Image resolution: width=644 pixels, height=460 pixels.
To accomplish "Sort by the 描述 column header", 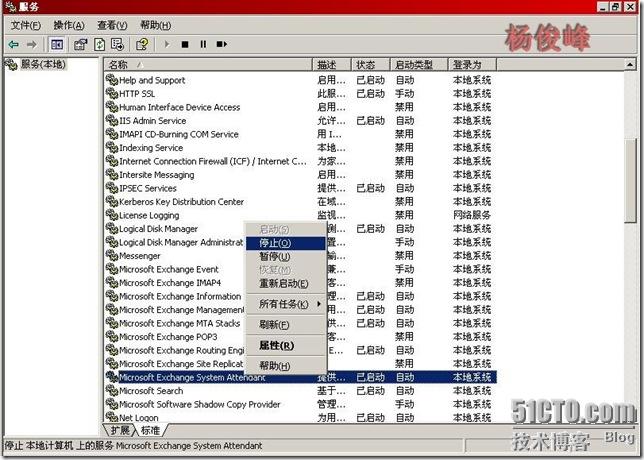I will click(x=331, y=64).
